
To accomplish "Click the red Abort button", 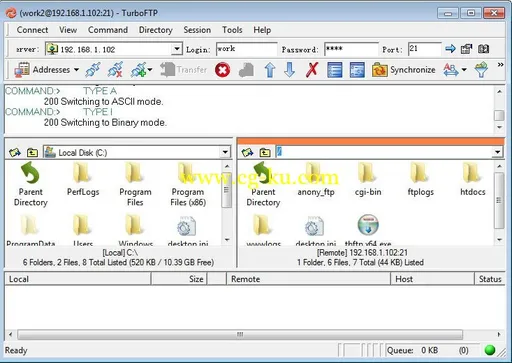I will [x=222, y=70].
